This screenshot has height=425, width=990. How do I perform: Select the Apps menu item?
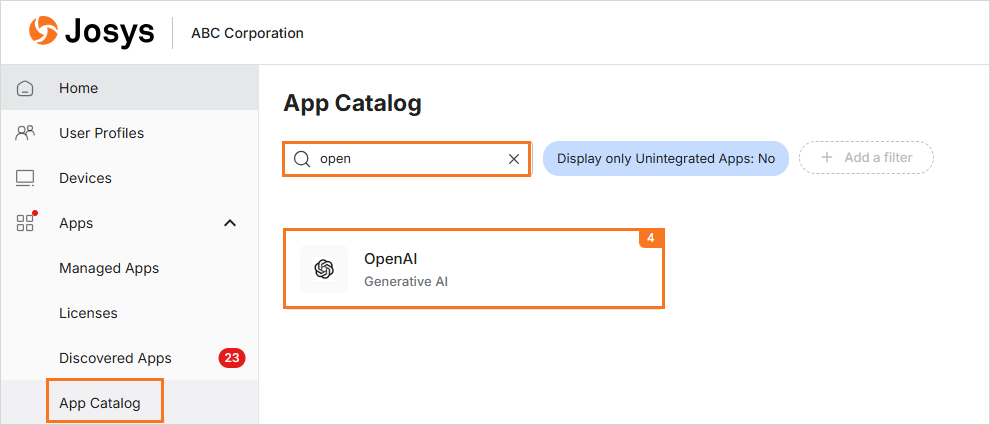129,223
